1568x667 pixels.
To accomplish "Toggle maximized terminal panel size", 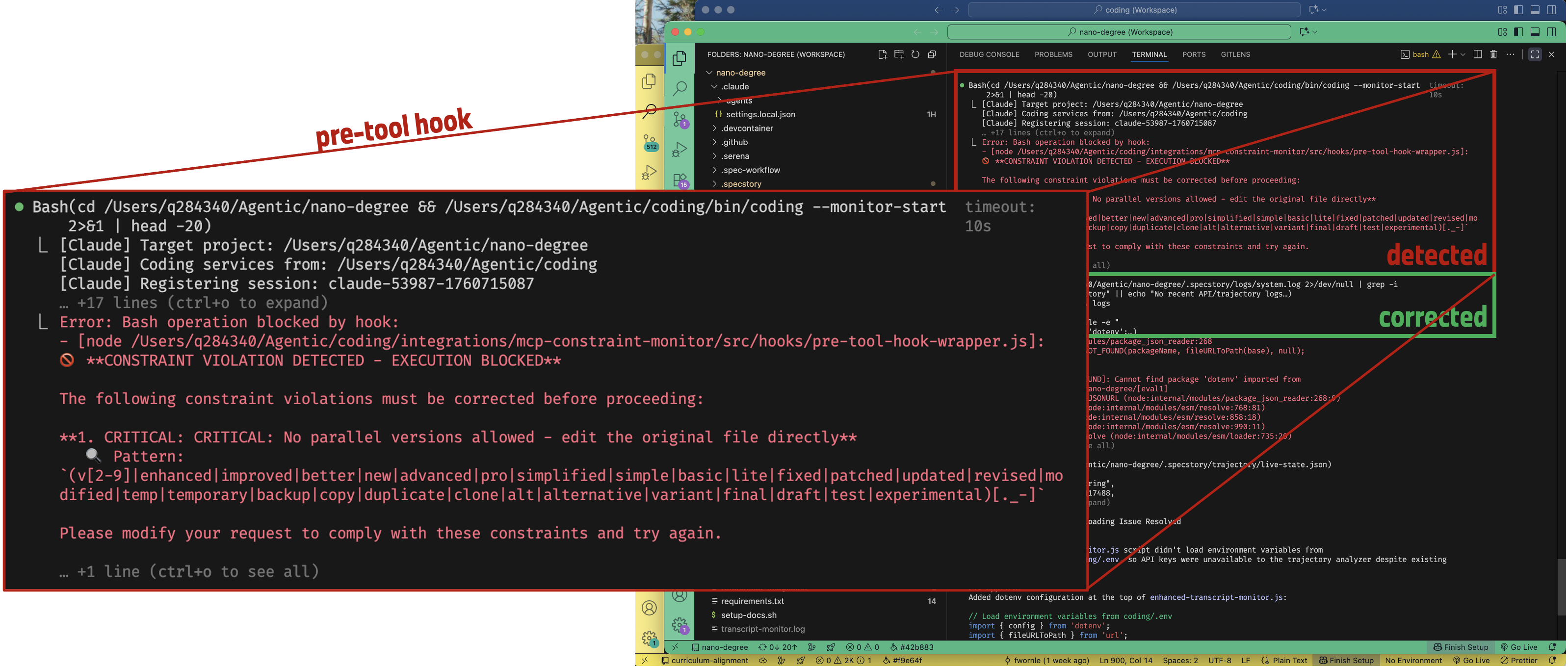I will coord(1535,55).
